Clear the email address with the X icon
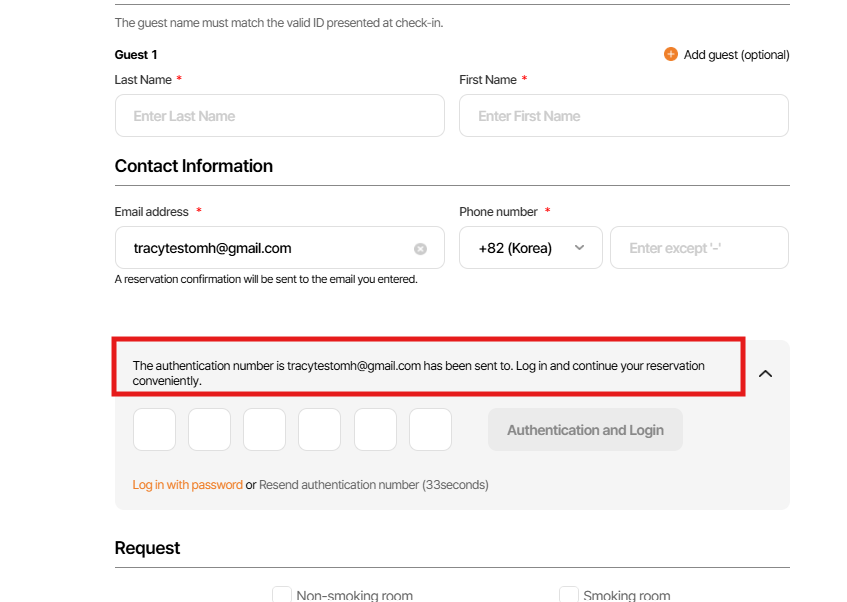The image size is (847, 602). [x=420, y=248]
